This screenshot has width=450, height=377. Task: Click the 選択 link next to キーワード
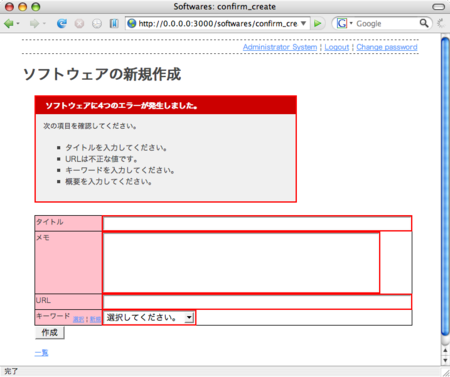tap(78, 319)
